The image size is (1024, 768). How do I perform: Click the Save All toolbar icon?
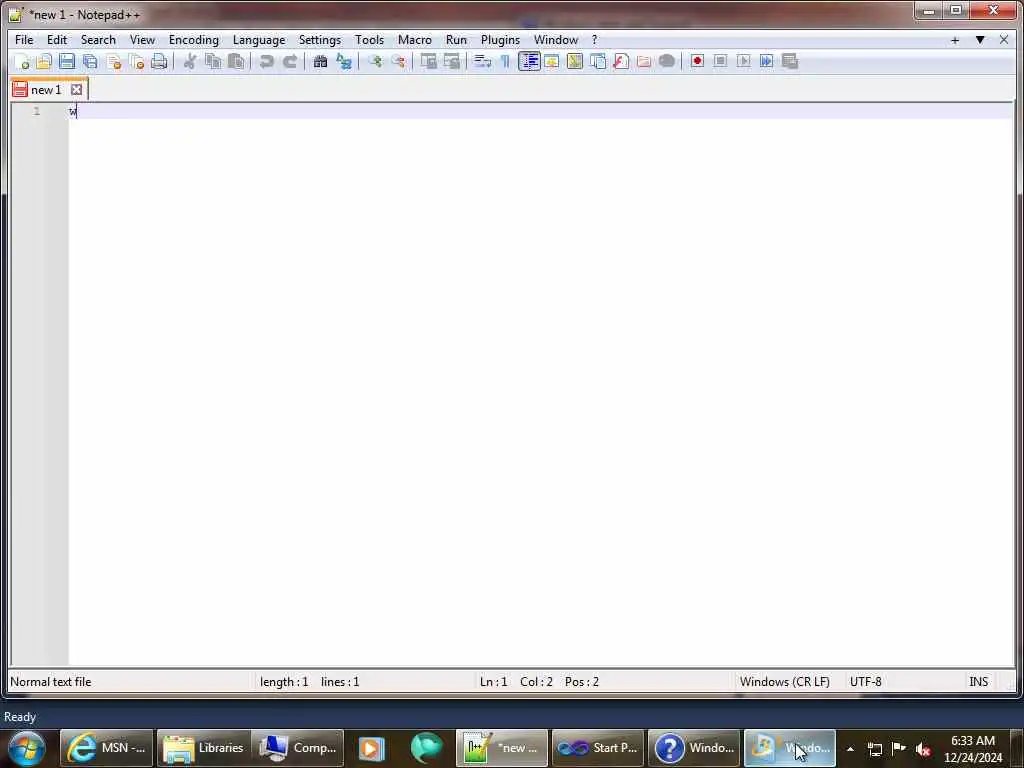[x=90, y=61]
